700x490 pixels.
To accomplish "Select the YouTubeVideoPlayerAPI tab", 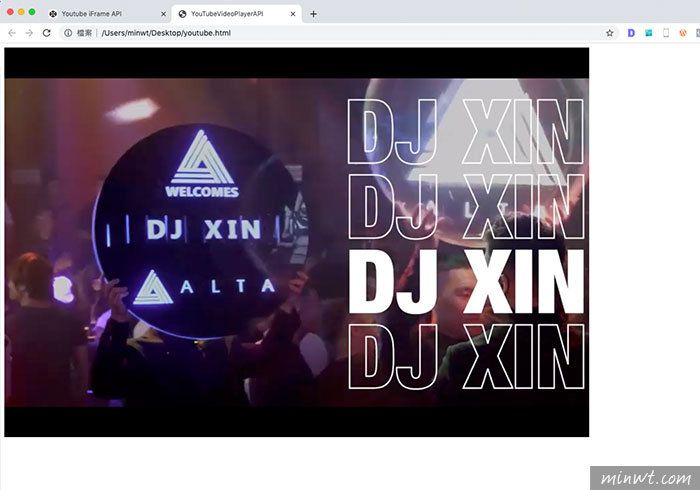I will pyautogui.click(x=237, y=14).
